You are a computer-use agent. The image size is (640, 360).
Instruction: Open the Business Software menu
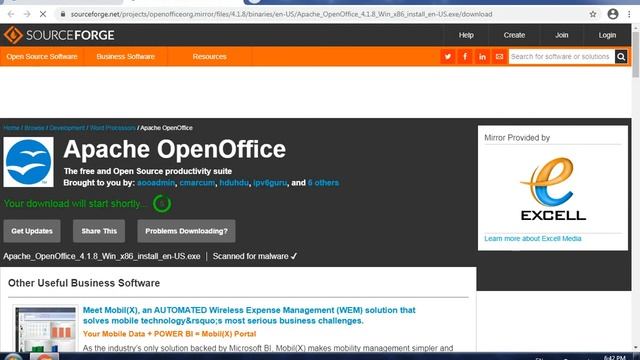126,57
